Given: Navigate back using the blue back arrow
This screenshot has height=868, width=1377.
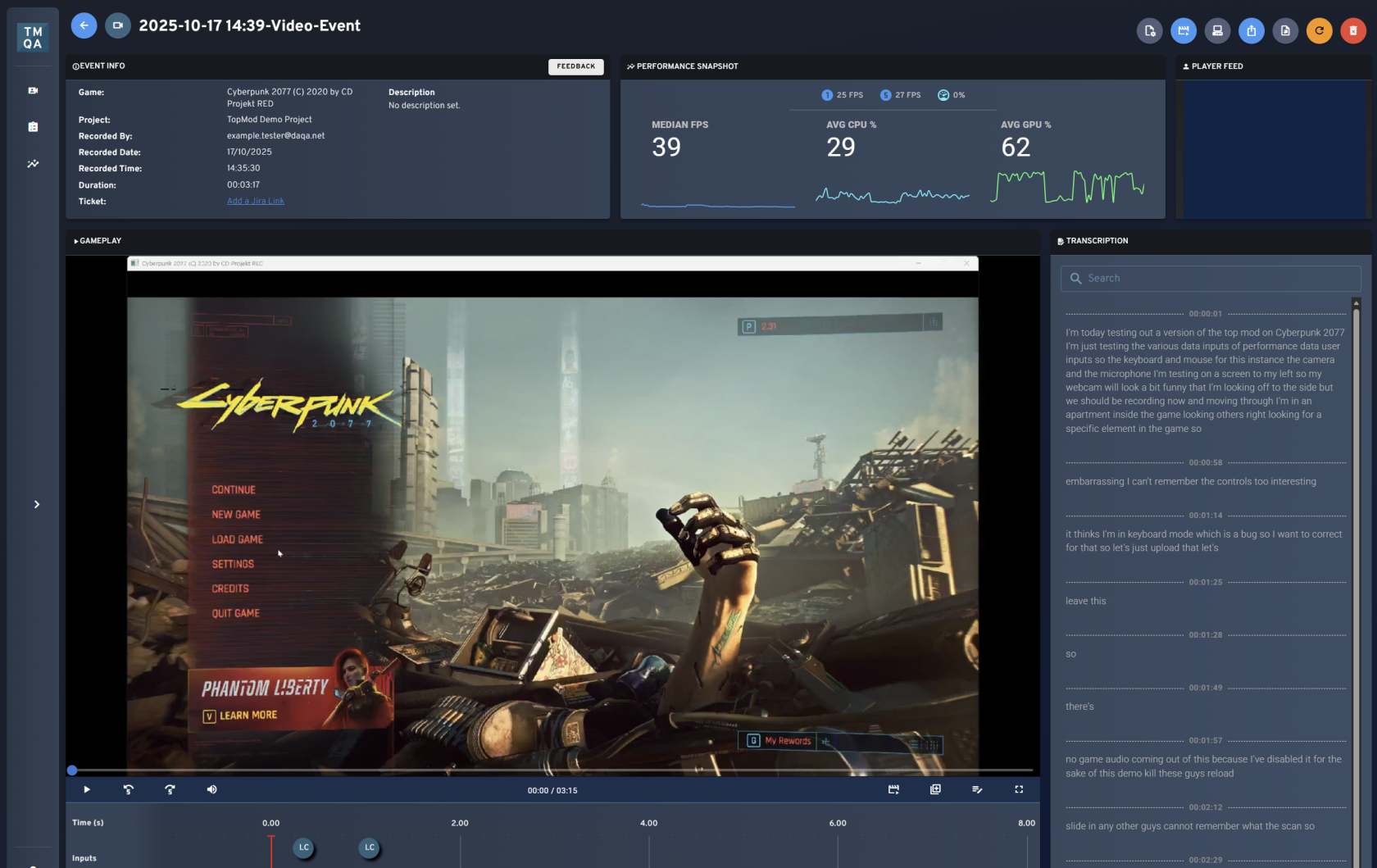Looking at the screenshot, I should (84, 25).
